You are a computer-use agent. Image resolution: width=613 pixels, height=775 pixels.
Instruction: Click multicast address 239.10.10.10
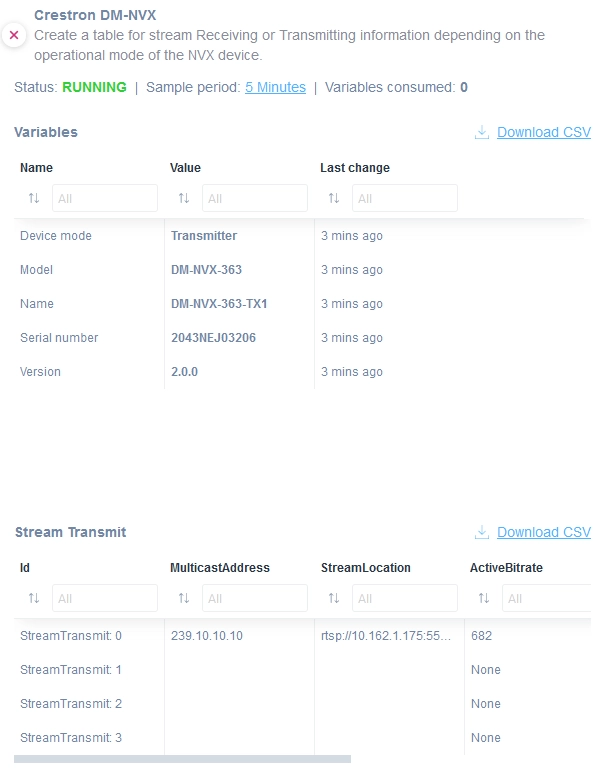pyautogui.click(x=207, y=636)
